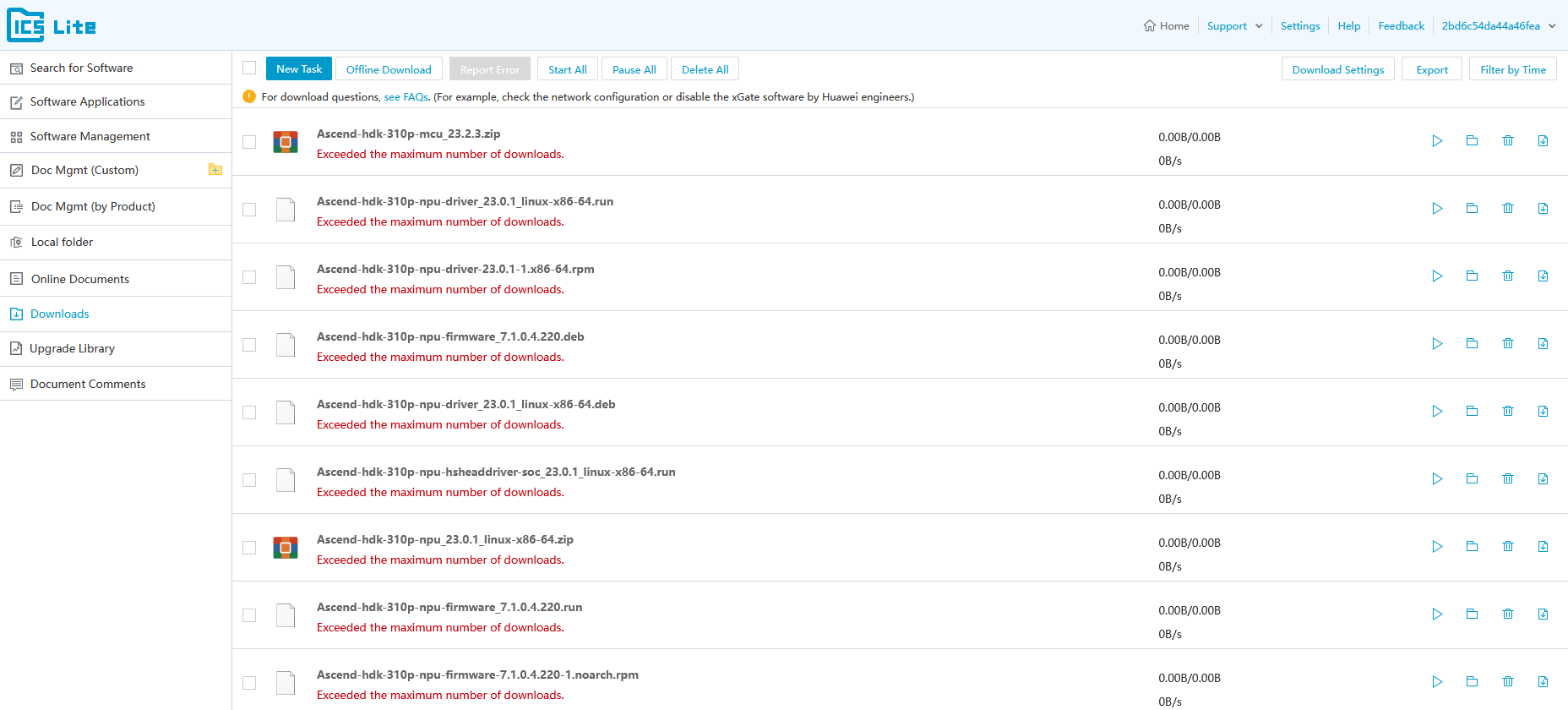
Task: Click the rightmost file icon for Ascend-hdk-310p-mcu_23.2.3.zip
Action: click(x=1543, y=141)
